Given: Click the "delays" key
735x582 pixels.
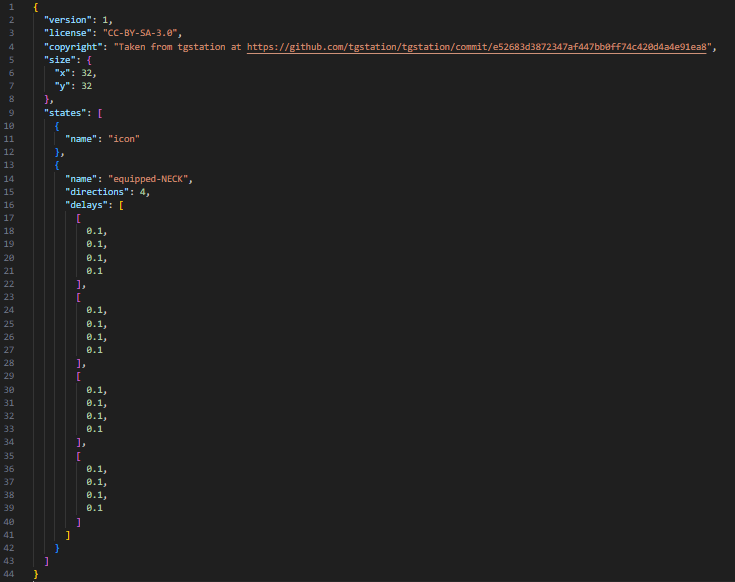Looking at the screenshot, I should click(87, 205).
